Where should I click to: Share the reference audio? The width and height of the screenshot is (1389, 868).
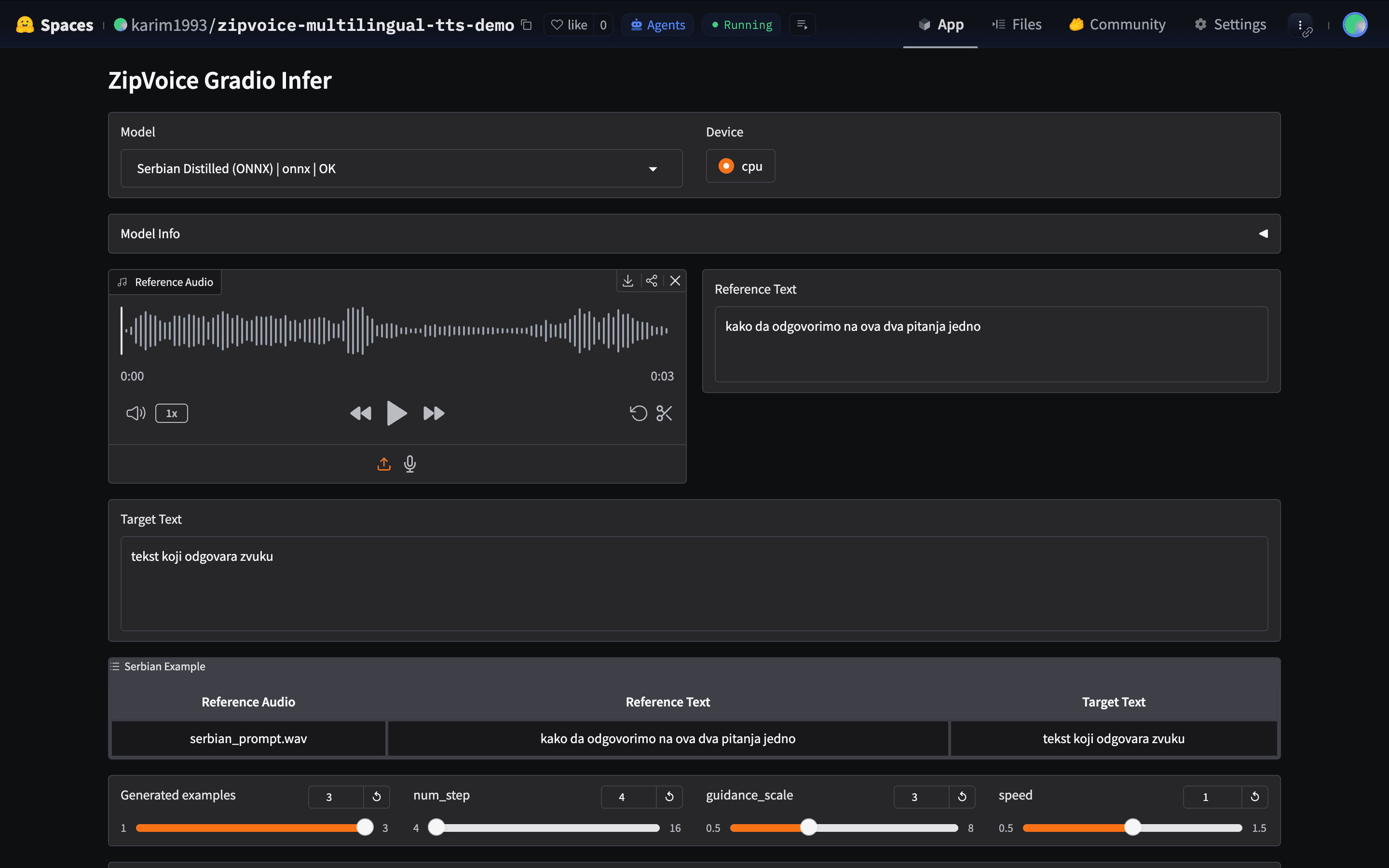(652, 281)
